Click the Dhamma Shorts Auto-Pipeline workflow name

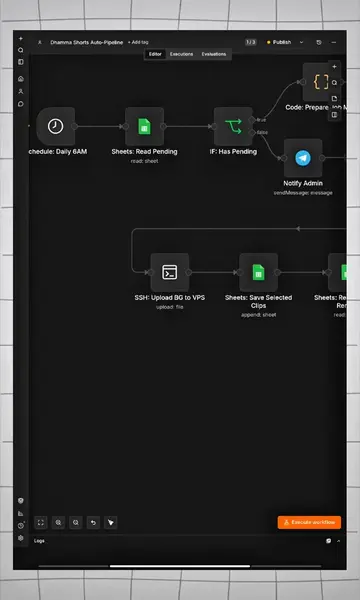point(87,42)
